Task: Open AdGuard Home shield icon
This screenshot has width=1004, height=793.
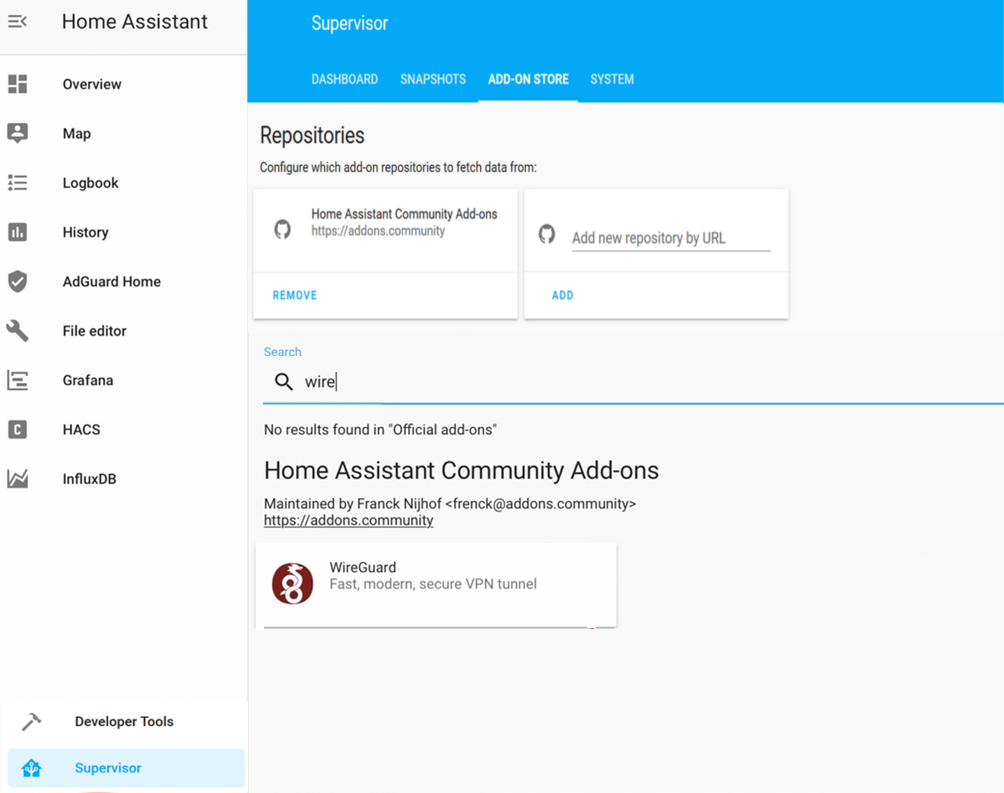Action: click(18, 281)
